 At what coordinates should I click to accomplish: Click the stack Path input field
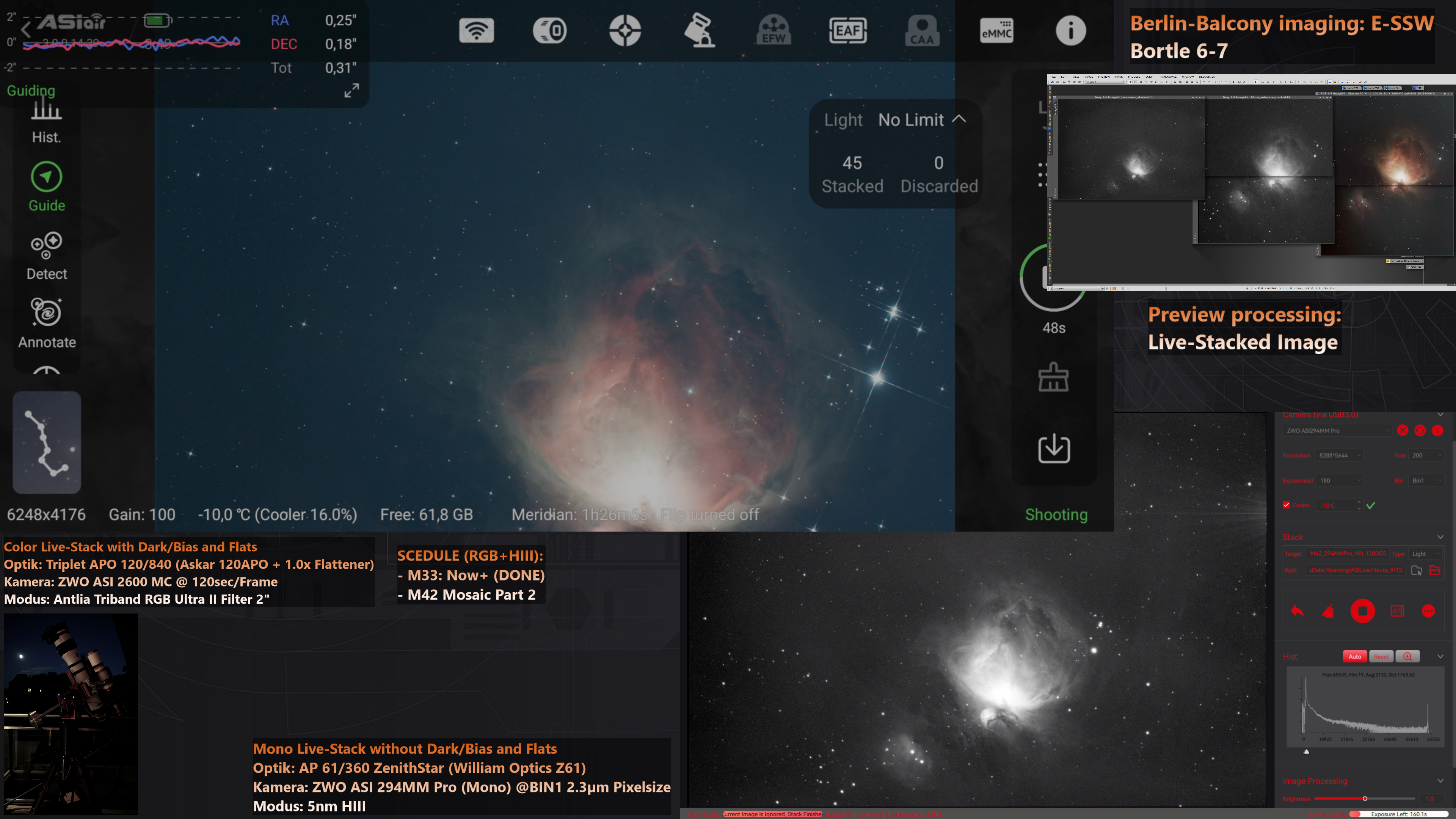[1356, 570]
